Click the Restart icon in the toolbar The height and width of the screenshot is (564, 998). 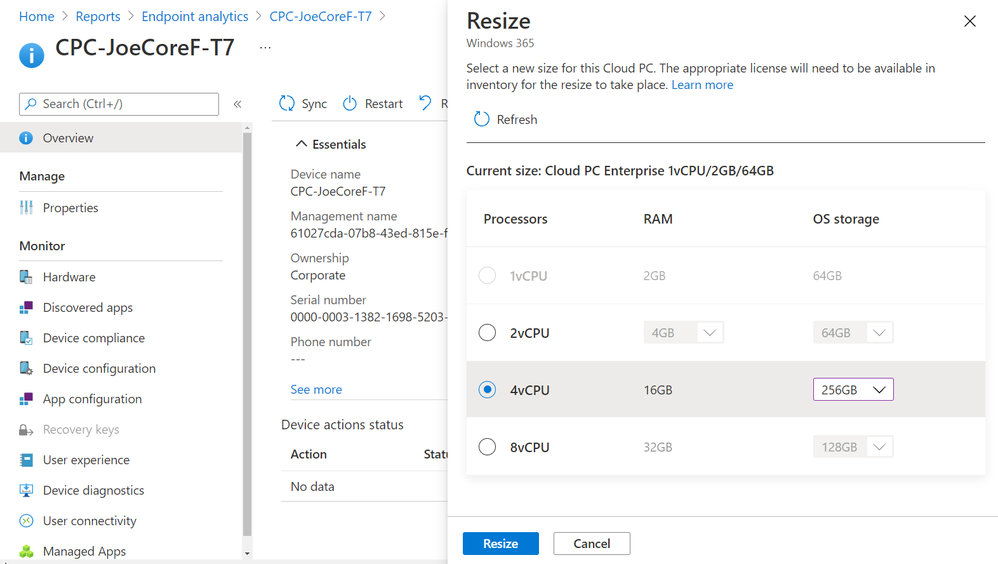tap(350, 103)
